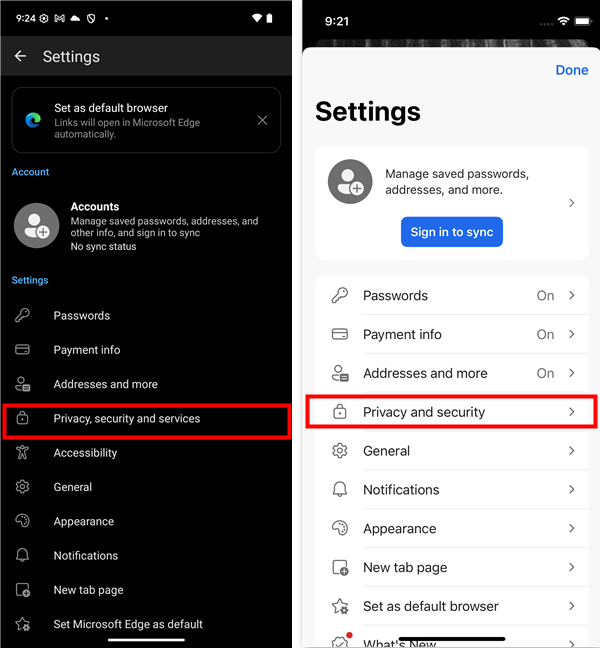This screenshot has height=648, width=600.
Task: Expand New tab page chevron in light panel
Action: 571,567
